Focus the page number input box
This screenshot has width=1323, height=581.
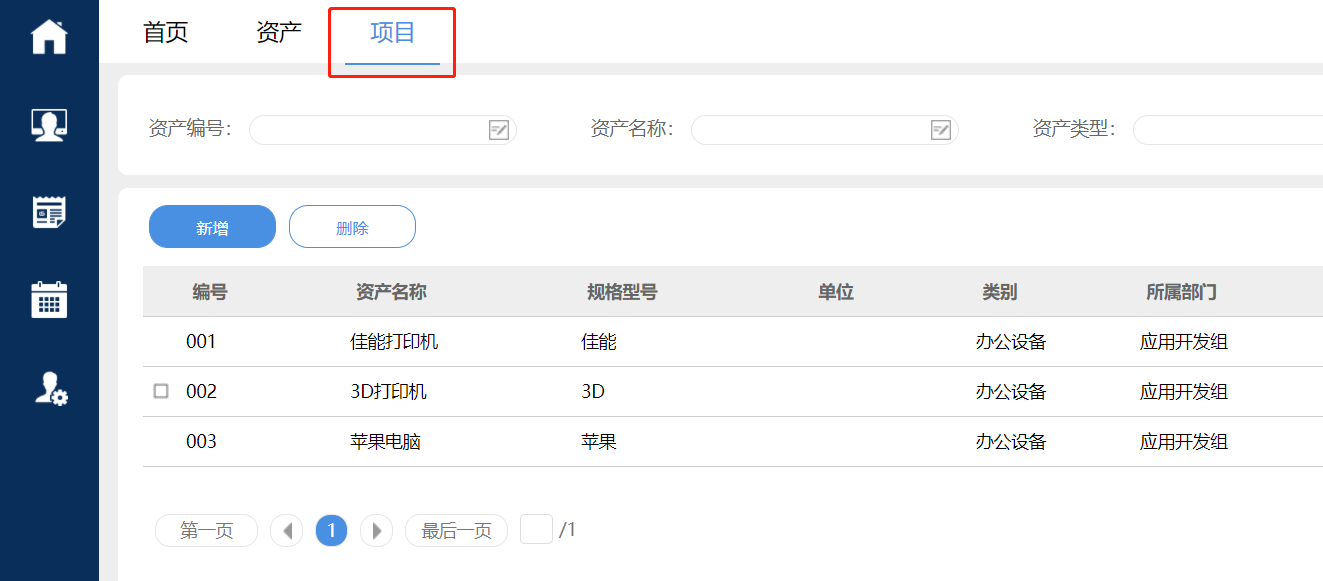click(536, 529)
